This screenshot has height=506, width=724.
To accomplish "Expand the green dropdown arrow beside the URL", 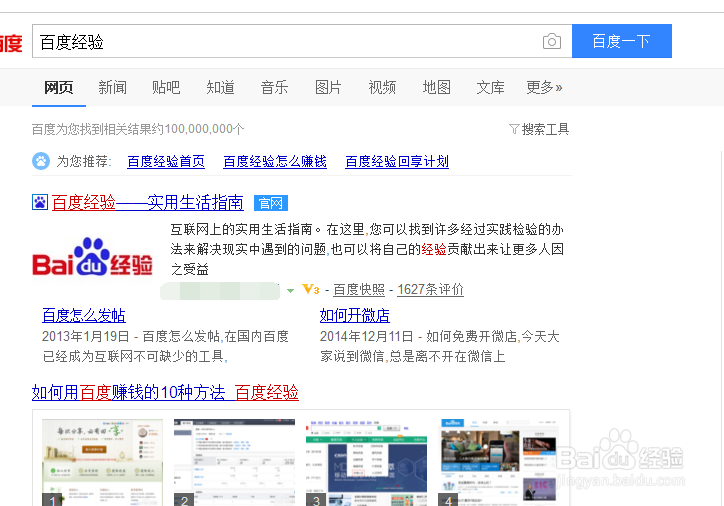I will coord(290,291).
